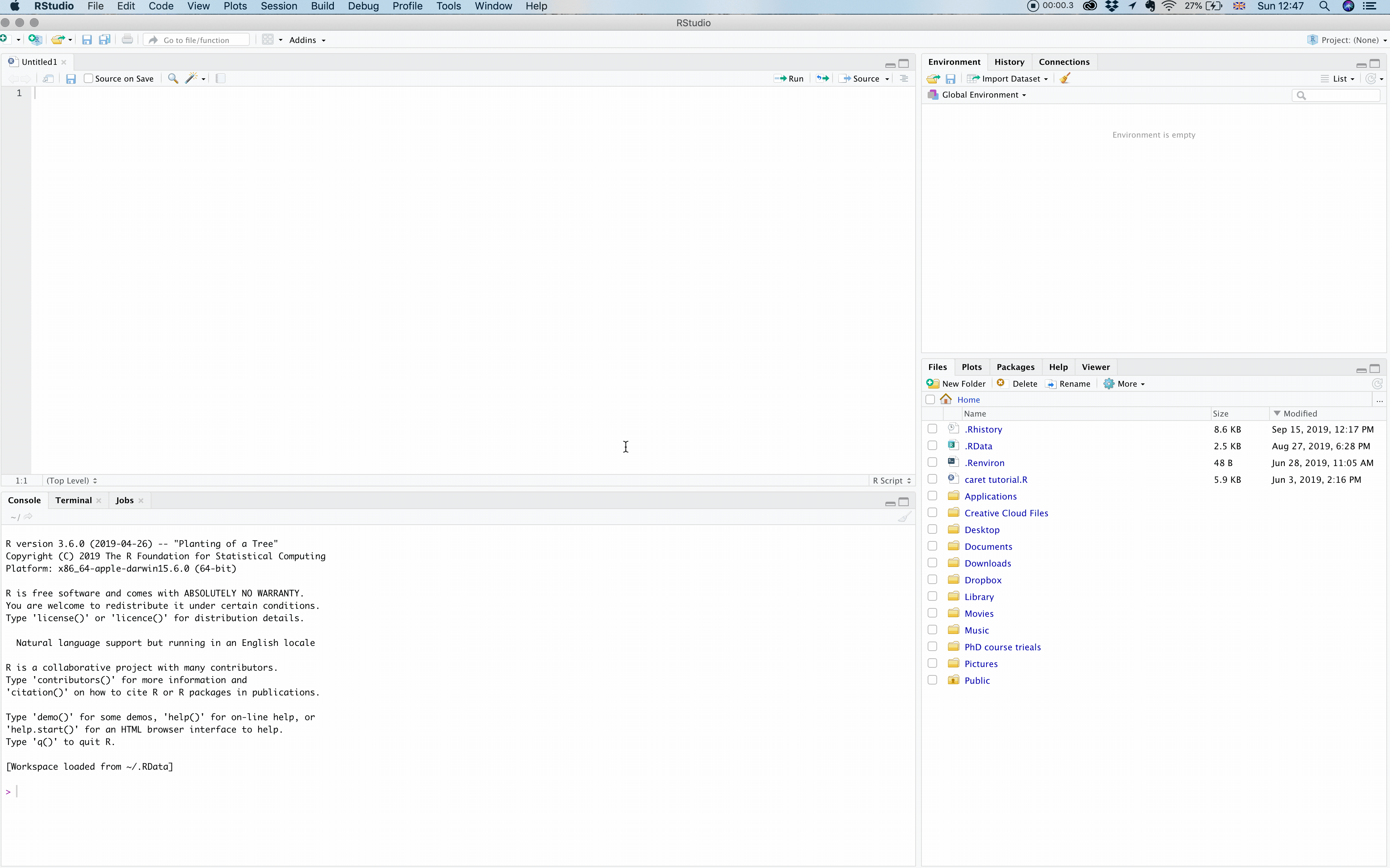Click the Run button in editor

789,79
